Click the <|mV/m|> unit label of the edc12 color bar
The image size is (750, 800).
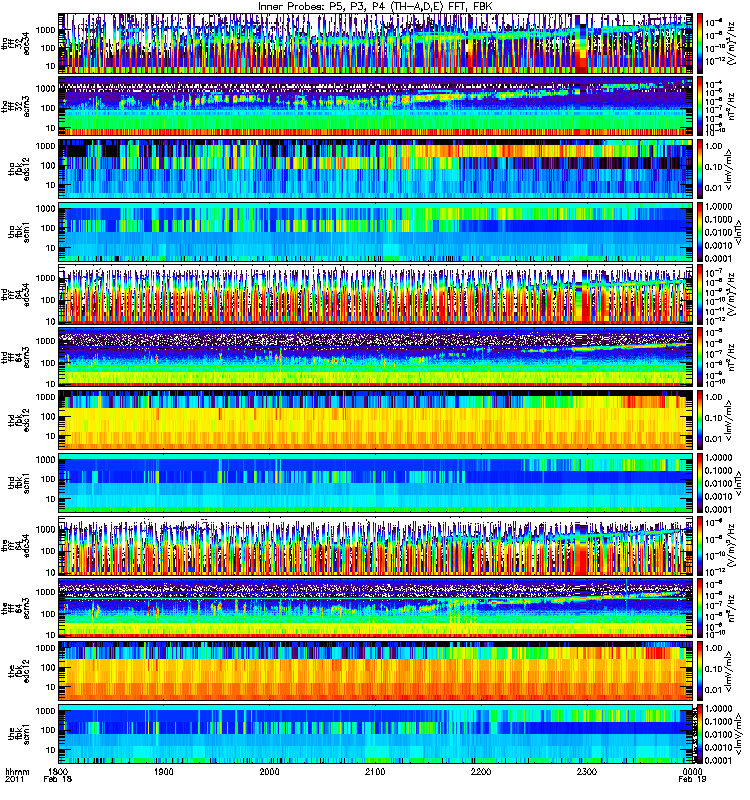click(x=729, y=671)
